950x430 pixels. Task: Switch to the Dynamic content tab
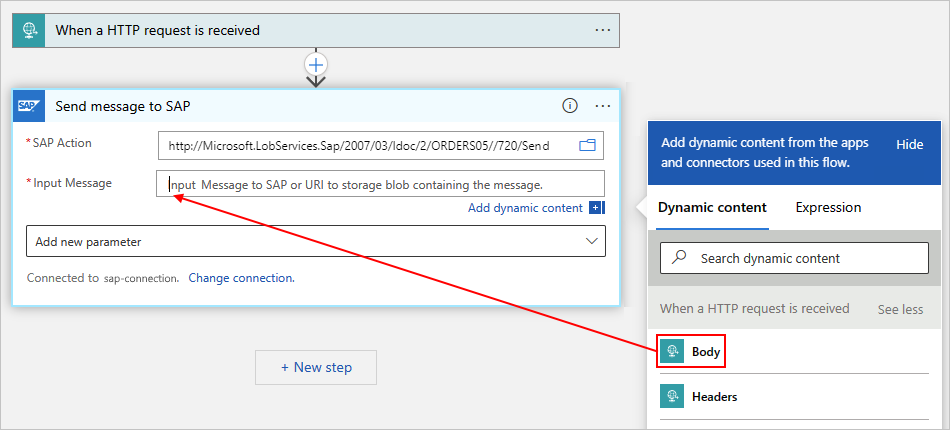coord(712,208)
